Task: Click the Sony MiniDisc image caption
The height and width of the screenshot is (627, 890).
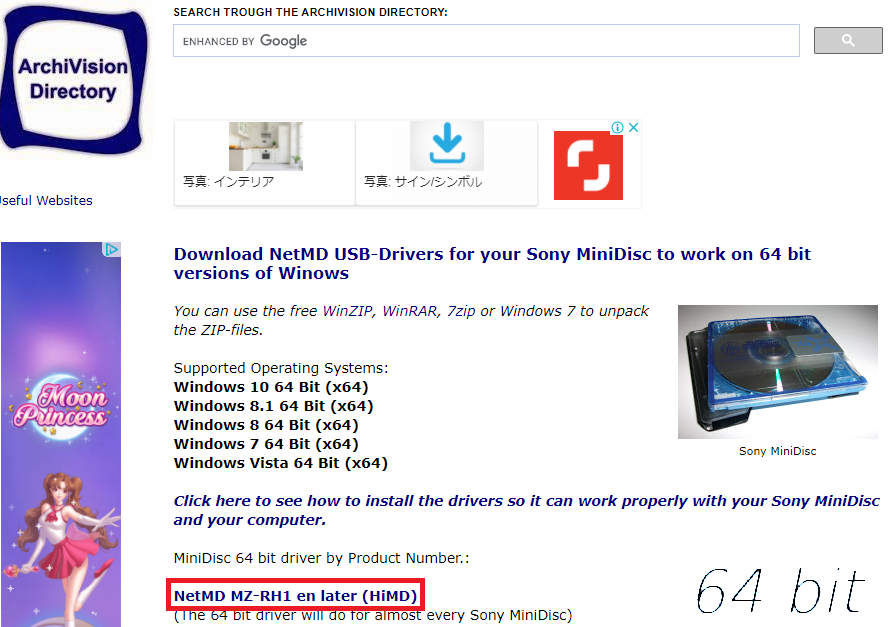Action: point(778,451)
